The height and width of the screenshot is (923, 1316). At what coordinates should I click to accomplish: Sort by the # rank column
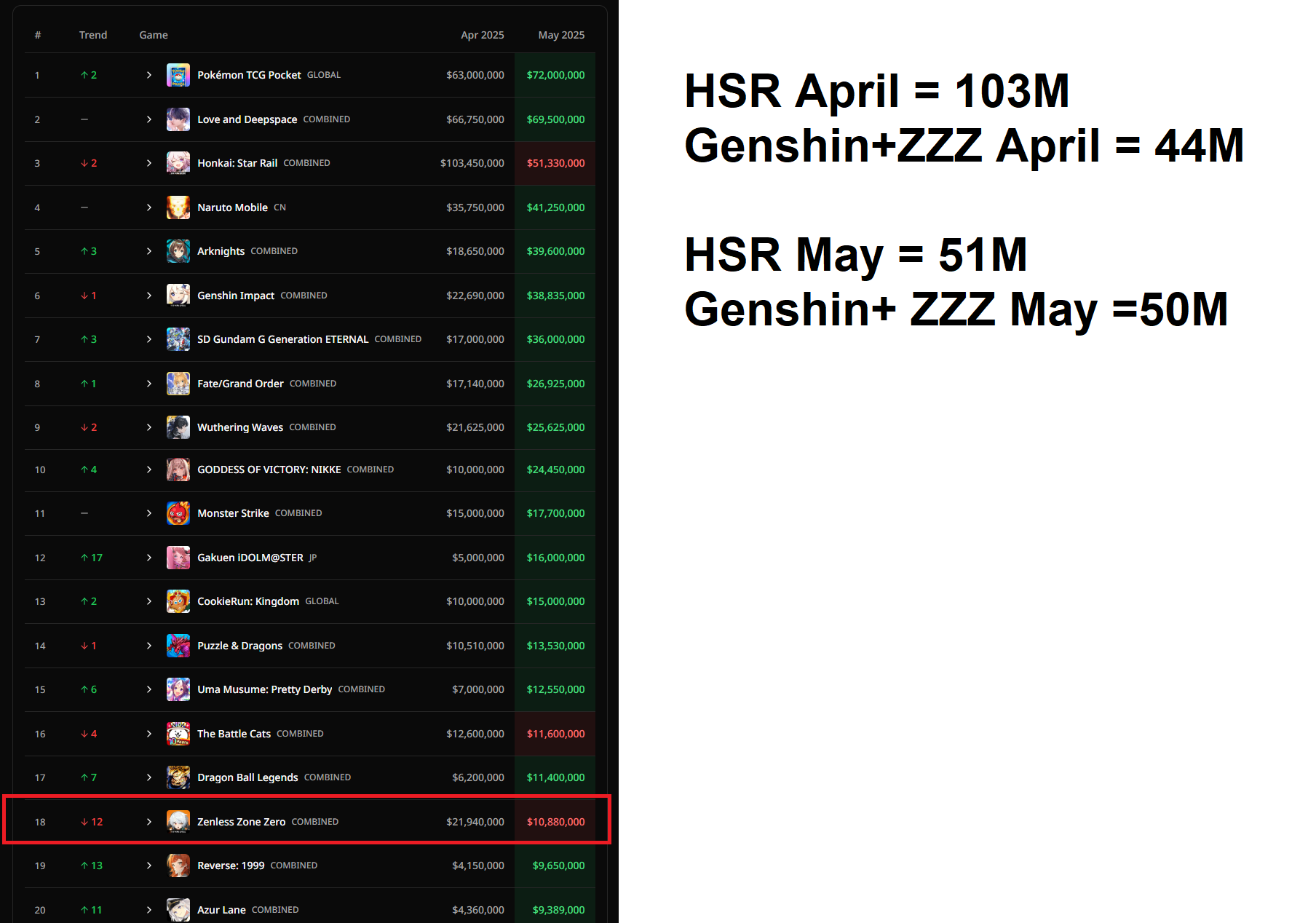[38, 35]
